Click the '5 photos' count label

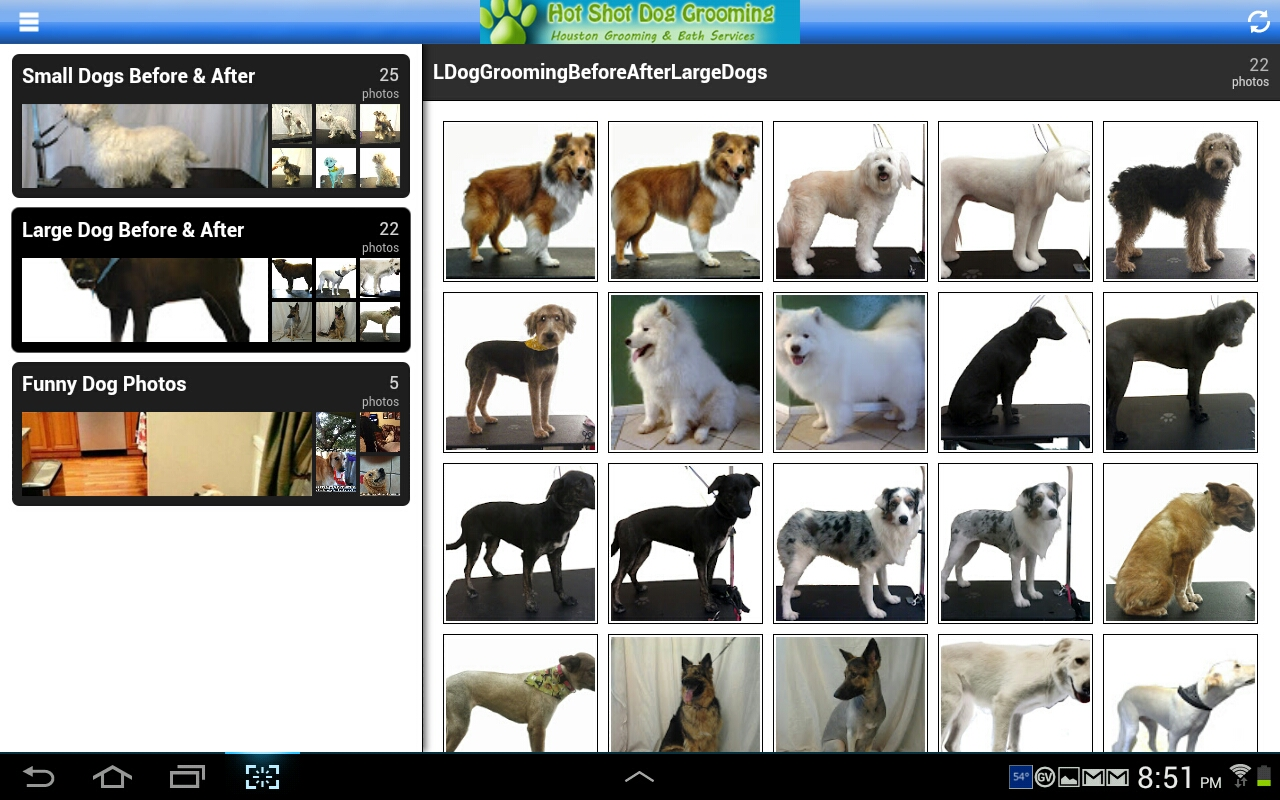click(x=380, y=391)
